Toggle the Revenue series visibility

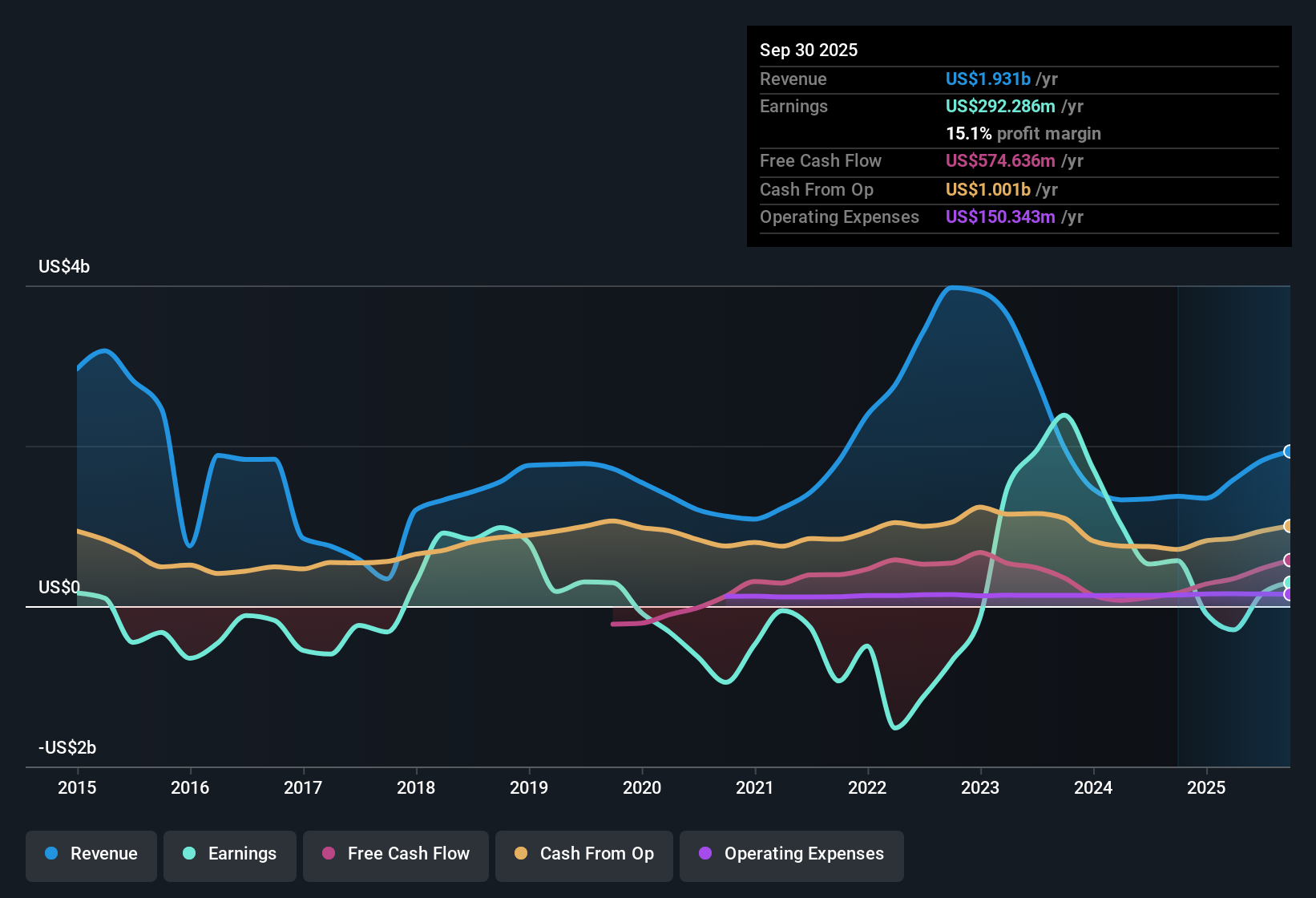pos(91,854)
